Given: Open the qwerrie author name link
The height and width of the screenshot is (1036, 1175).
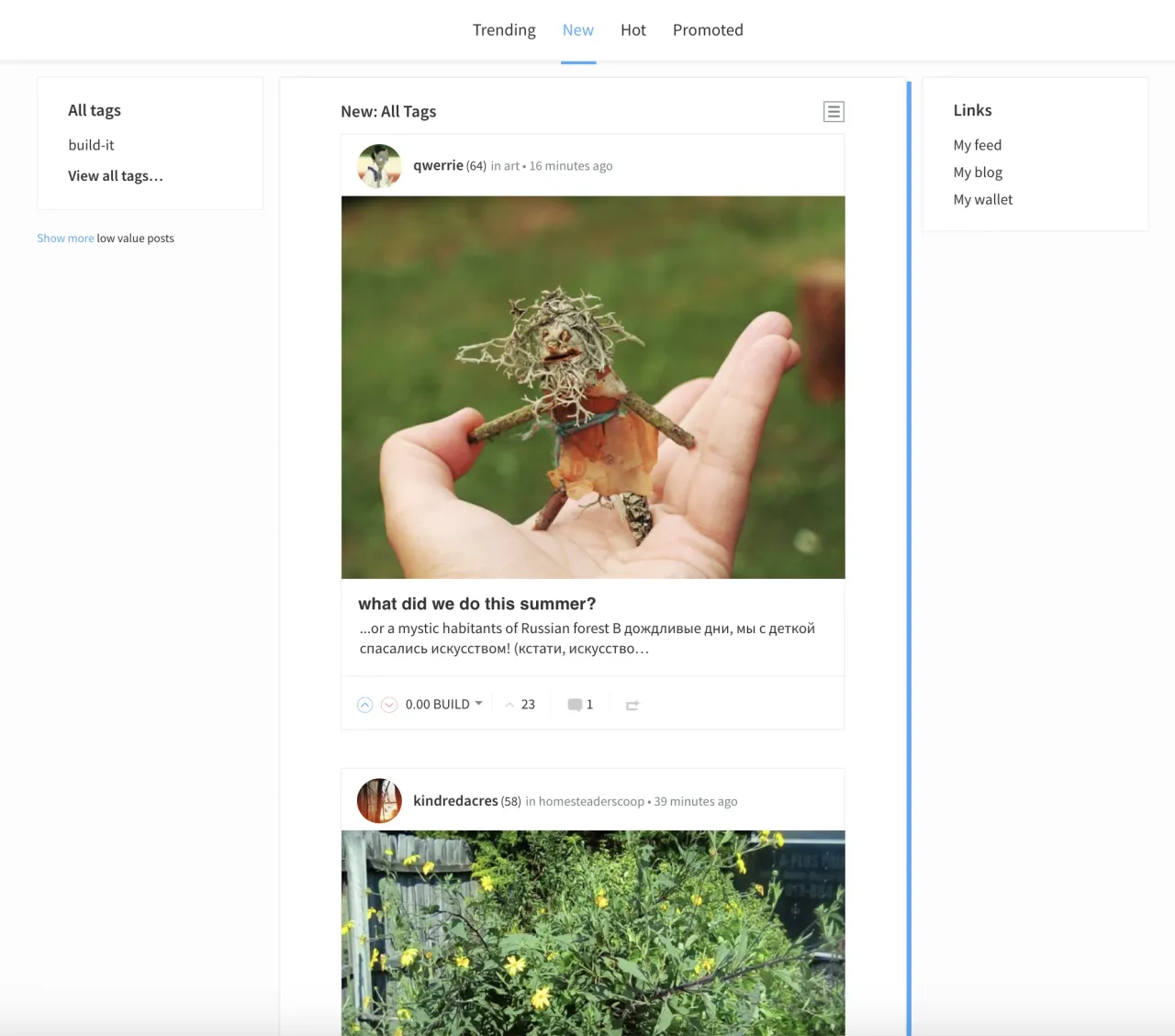Looking at the screenshot, I should pyautogui.click(x=438, y=165).
